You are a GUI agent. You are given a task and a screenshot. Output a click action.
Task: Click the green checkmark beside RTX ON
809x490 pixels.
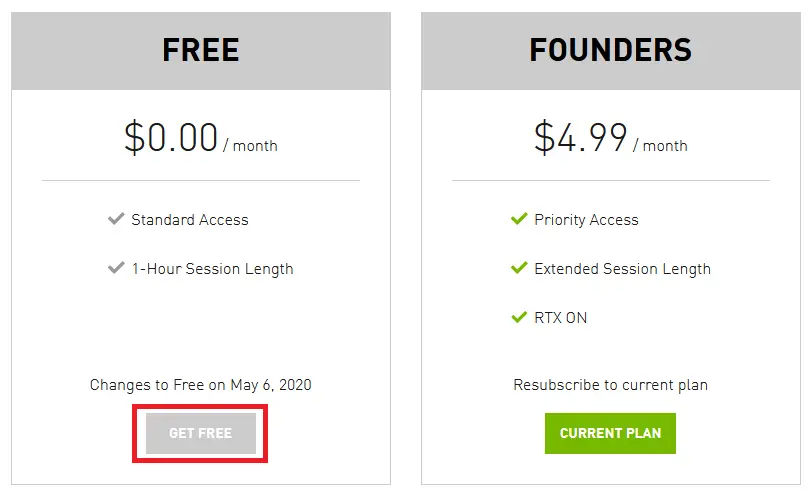click(x=519, y=317)
